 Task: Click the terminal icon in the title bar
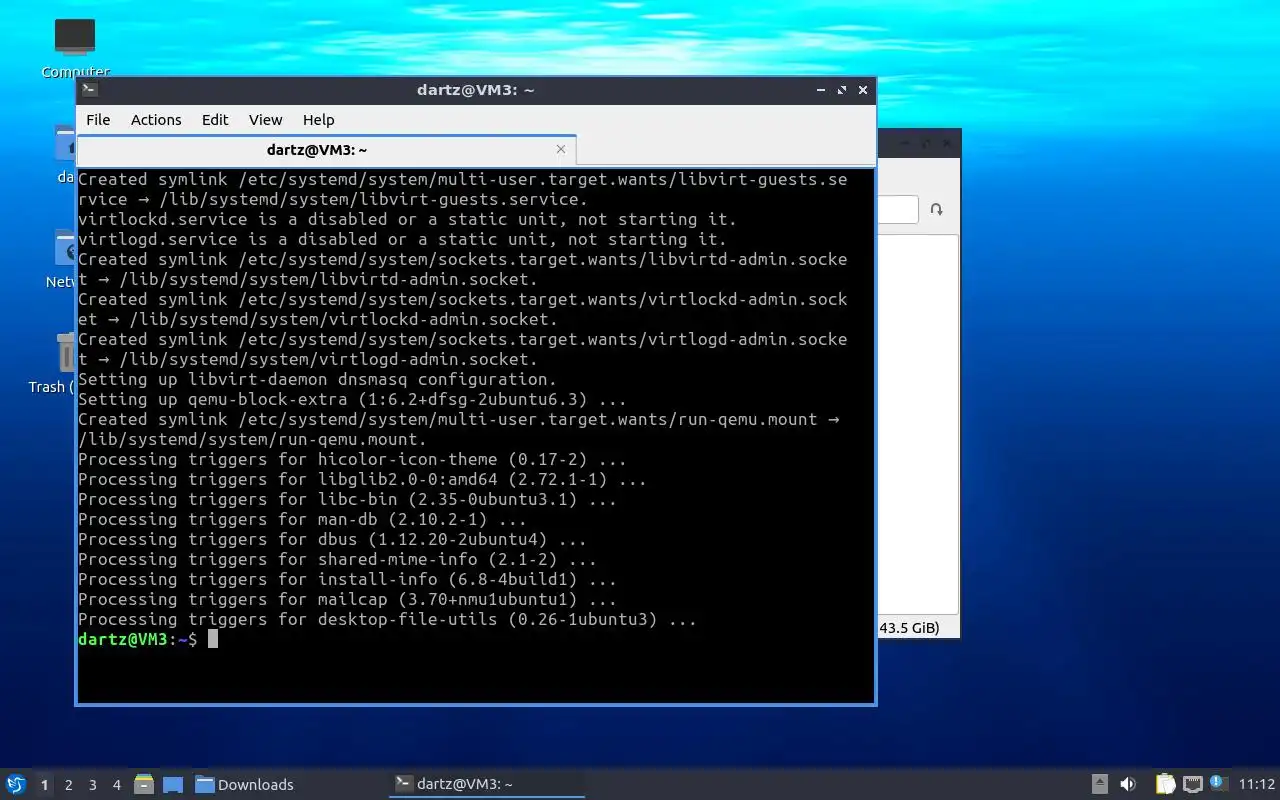pyautogui.click(x=89, y=89)
